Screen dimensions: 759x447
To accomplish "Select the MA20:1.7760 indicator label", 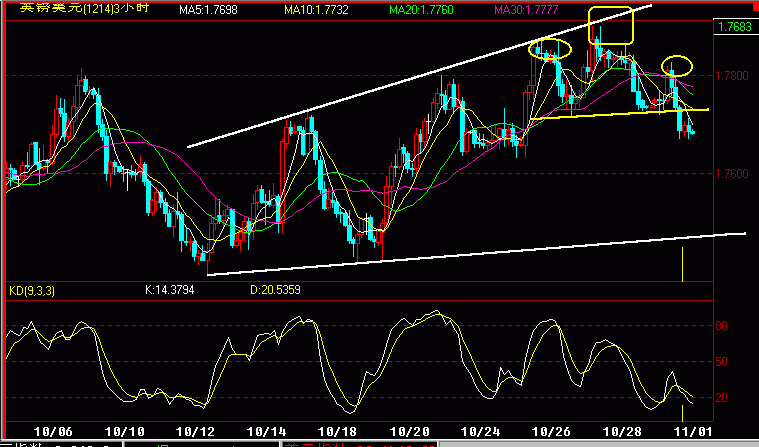I will click(x=421, y=10).
